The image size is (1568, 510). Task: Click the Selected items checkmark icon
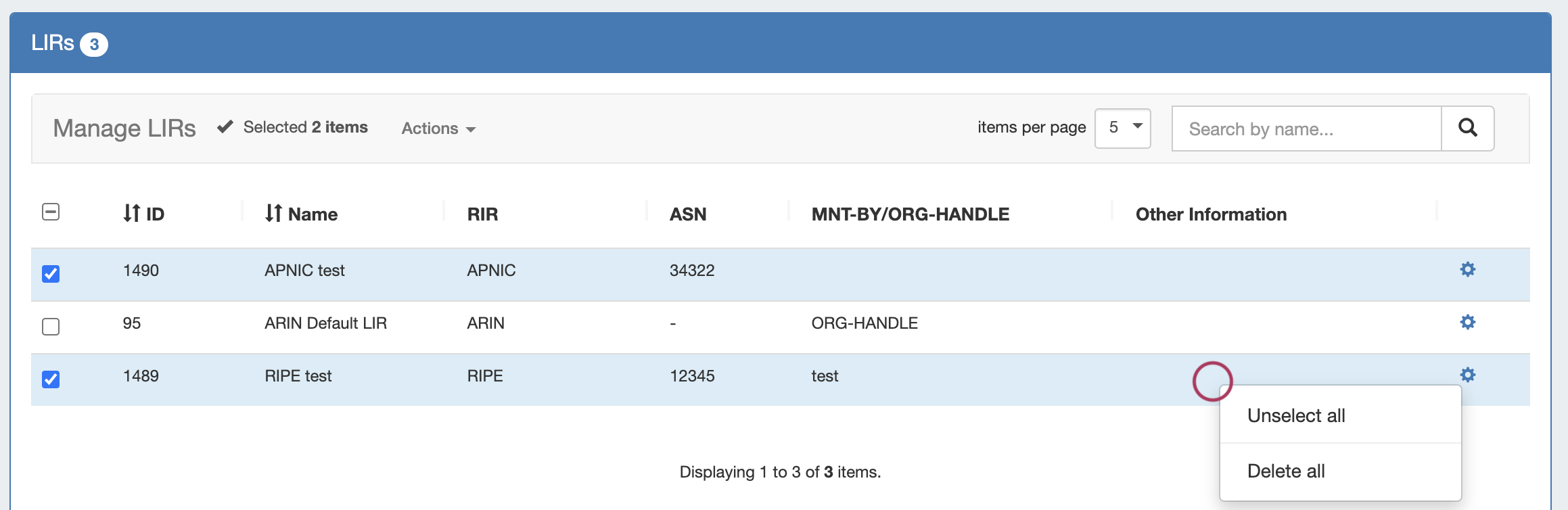pos(225,127)
